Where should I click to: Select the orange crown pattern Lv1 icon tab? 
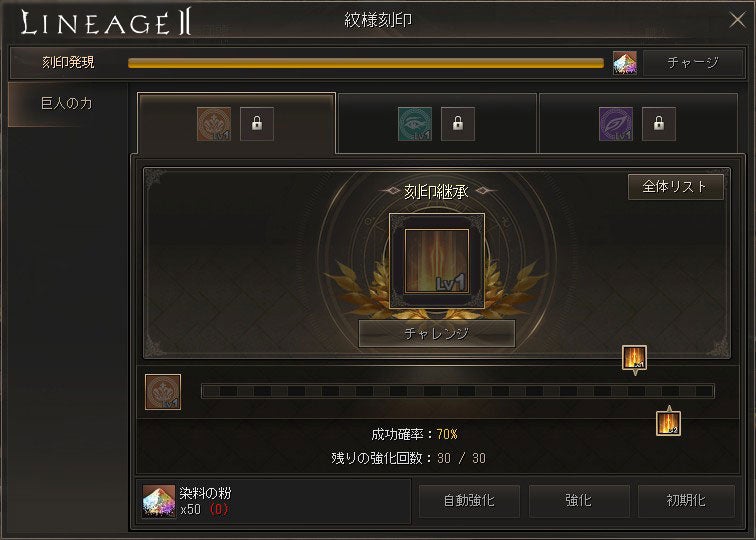click(214, 124)
